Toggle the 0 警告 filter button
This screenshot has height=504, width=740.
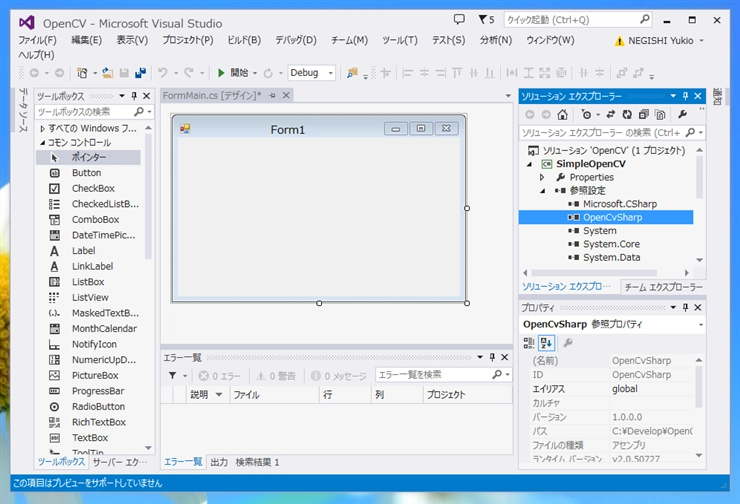[x=277, y=376]
